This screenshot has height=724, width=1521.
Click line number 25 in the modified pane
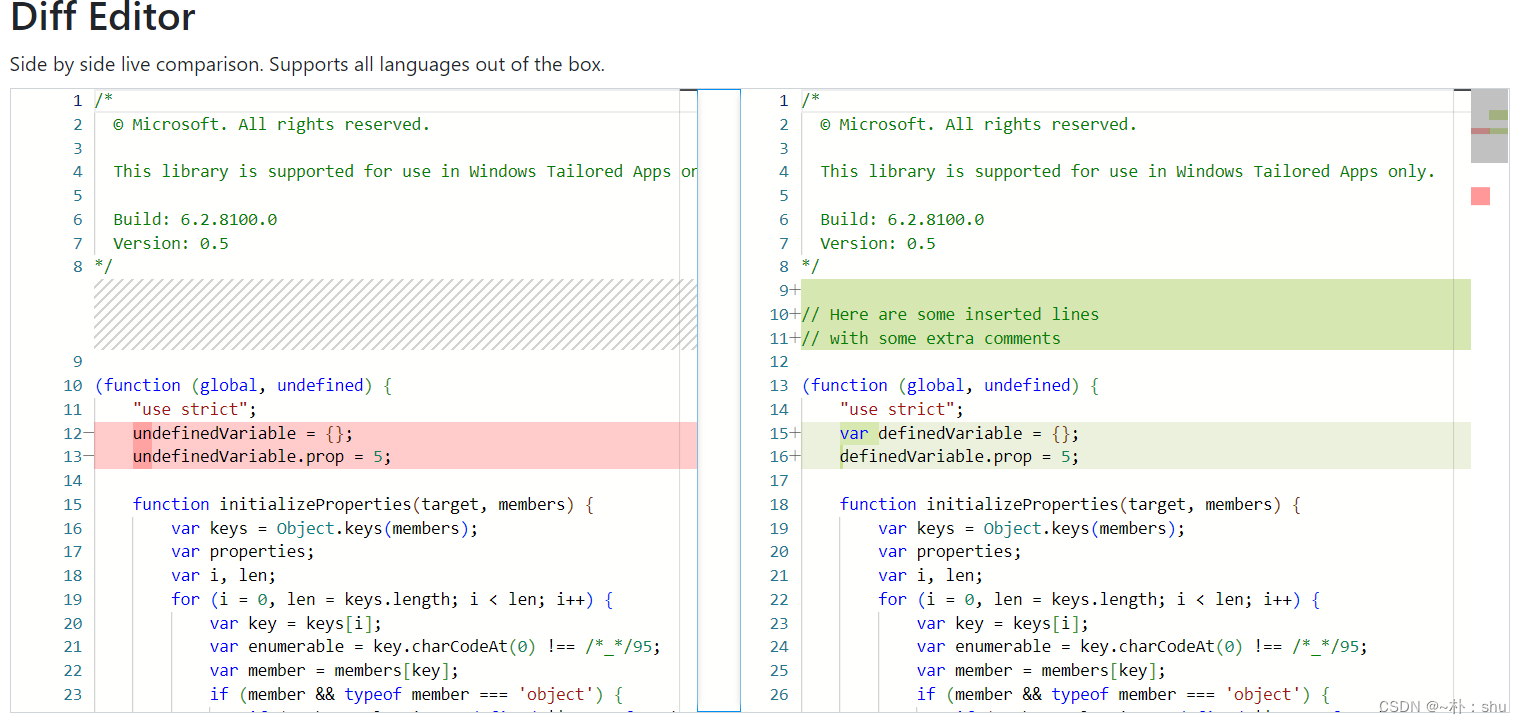tap(779, 670)
